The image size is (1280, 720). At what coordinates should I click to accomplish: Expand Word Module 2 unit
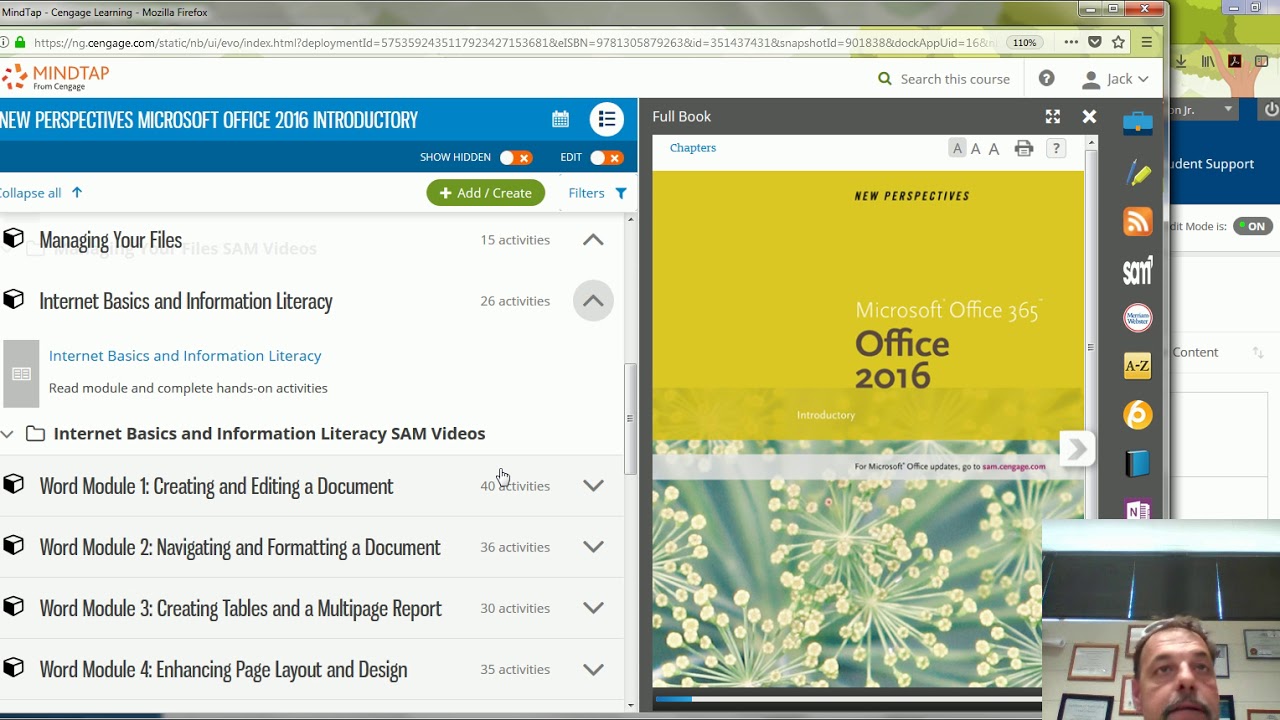[593, 547]
